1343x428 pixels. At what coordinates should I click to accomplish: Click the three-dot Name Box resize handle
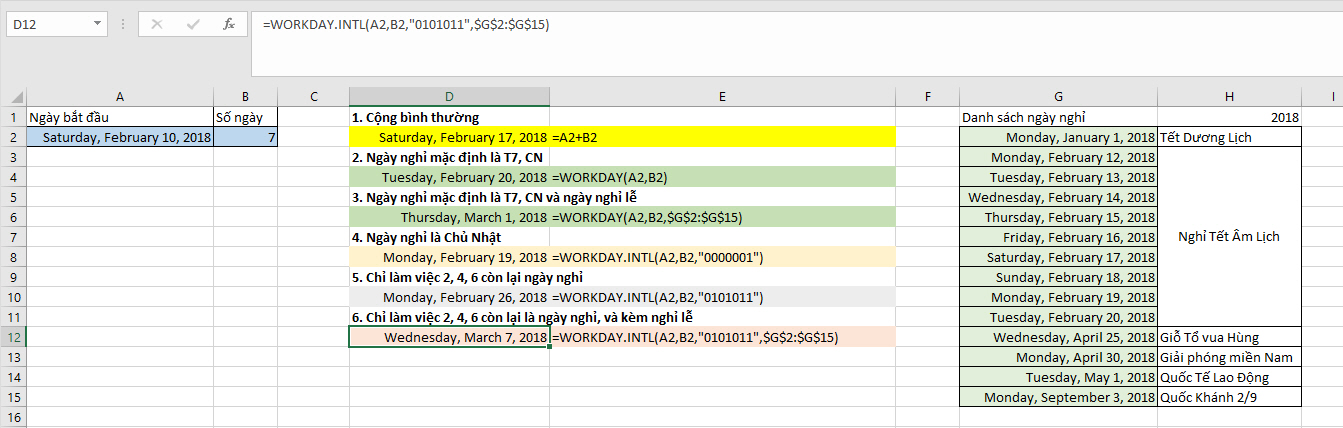(123, 24)
